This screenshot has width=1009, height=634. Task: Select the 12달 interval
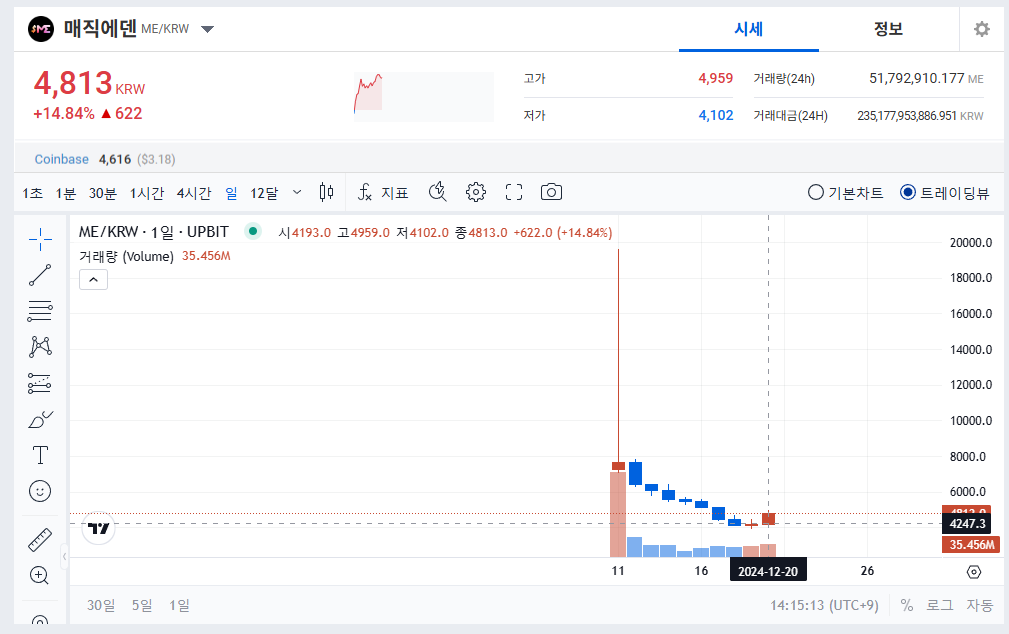(x=264, y=193)
